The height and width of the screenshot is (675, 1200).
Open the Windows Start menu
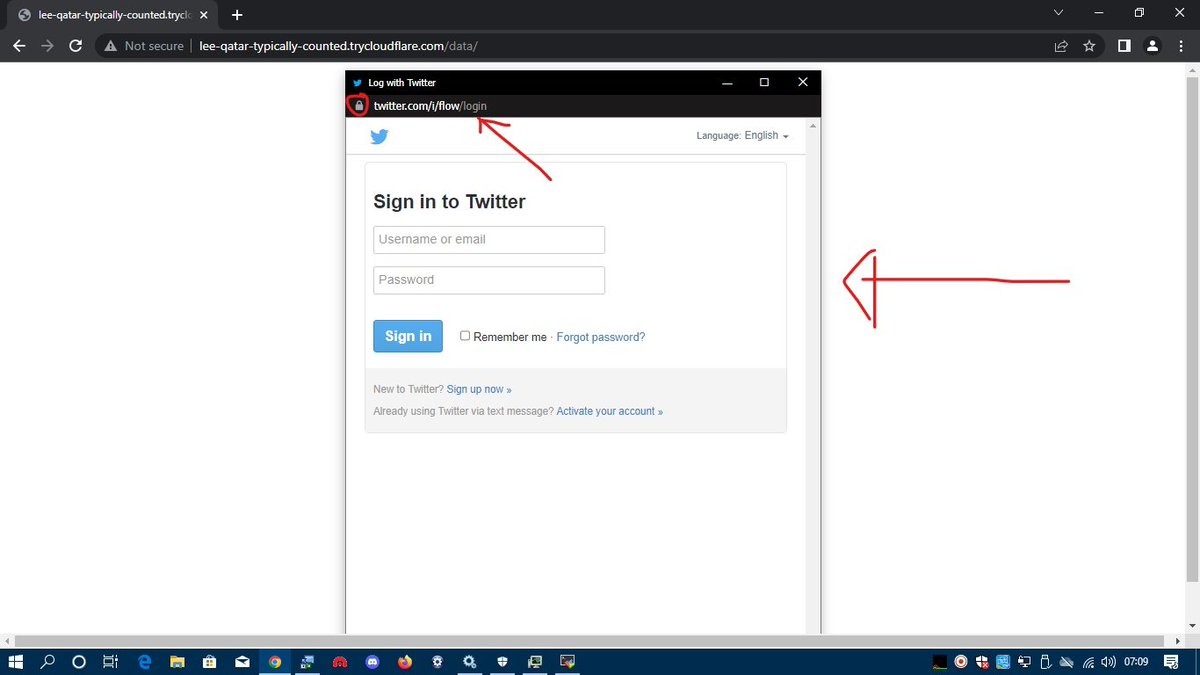point(15,661)
